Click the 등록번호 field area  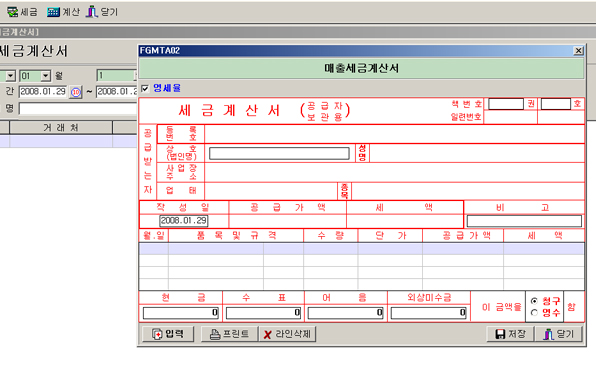(394, 134)
